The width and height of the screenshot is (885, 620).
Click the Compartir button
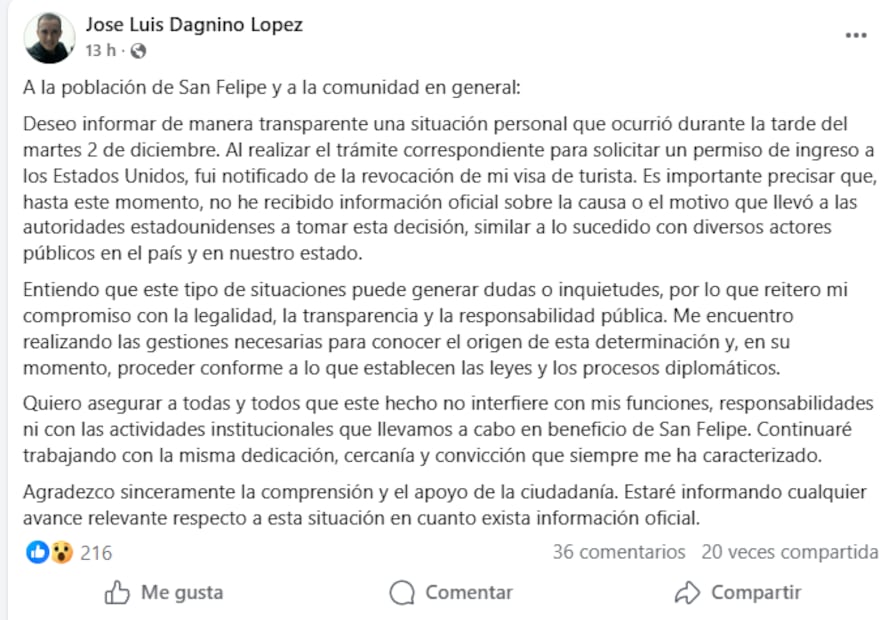(x=737, y=592)
